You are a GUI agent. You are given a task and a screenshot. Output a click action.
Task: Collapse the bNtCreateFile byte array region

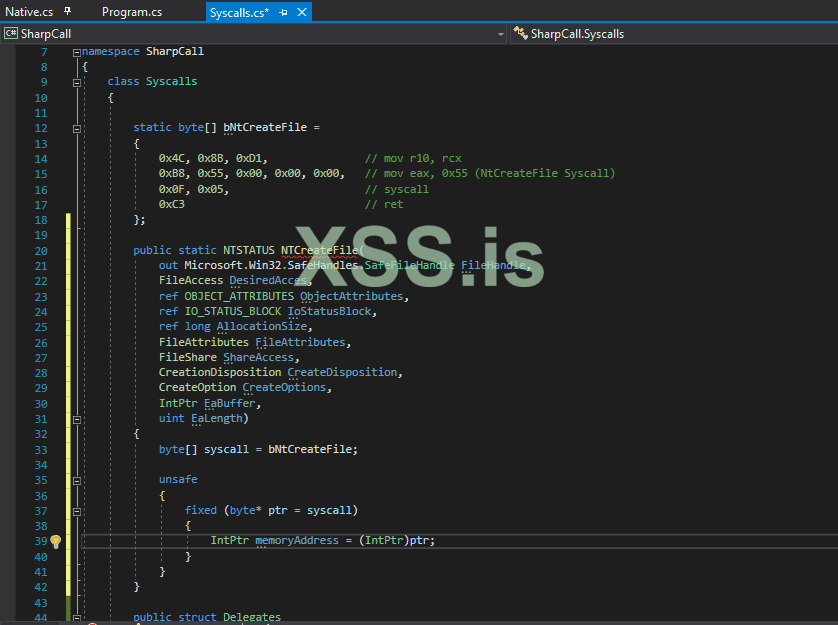76,129
